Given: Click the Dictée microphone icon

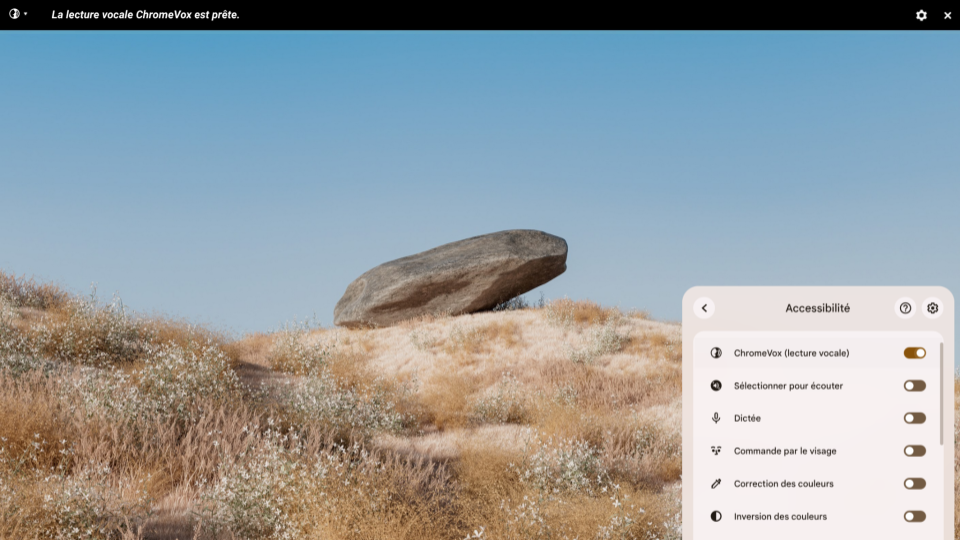Looking at the screenshot, I should tap(716, 418).
